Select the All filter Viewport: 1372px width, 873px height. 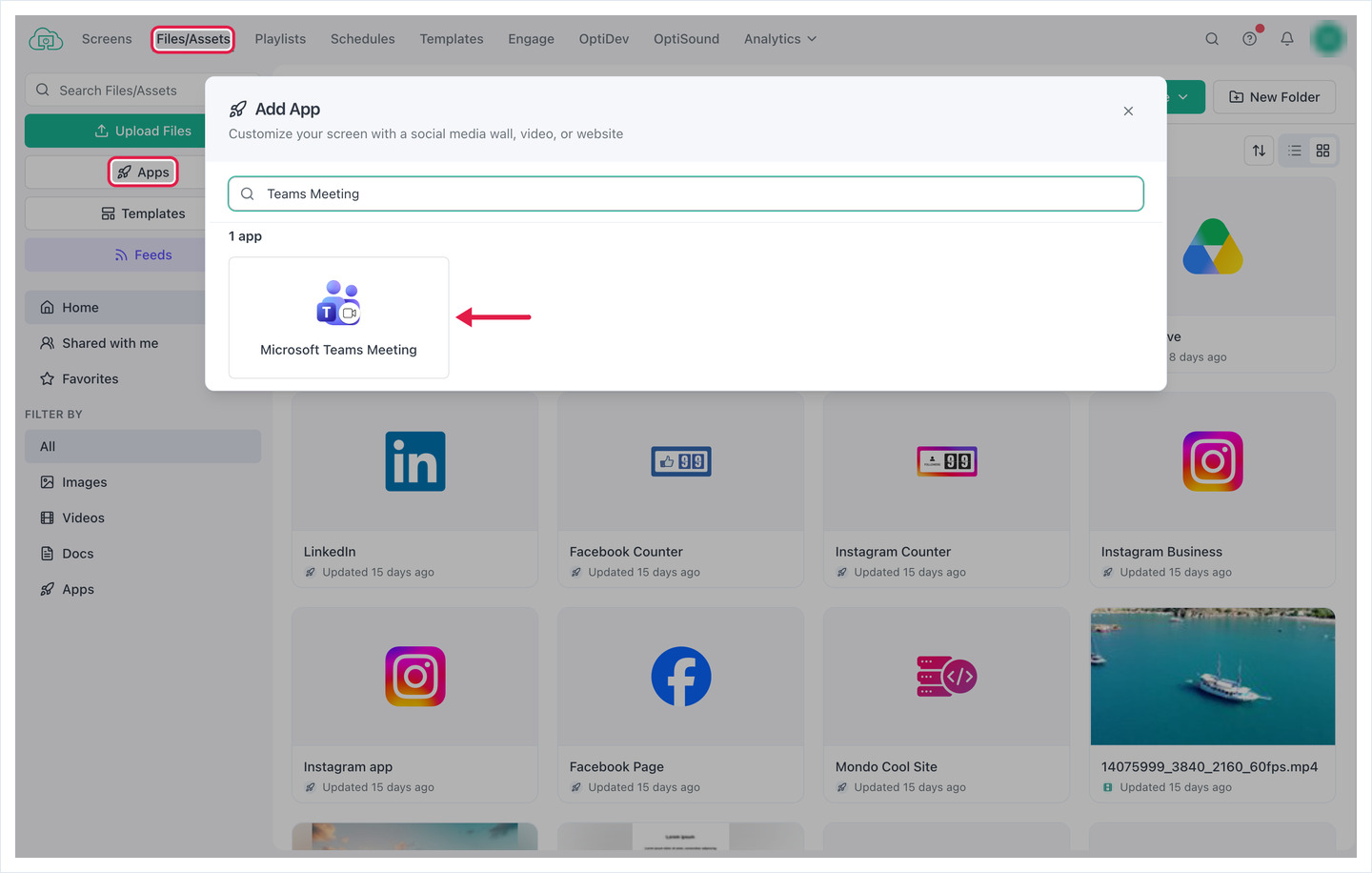(x=143, y=447)
